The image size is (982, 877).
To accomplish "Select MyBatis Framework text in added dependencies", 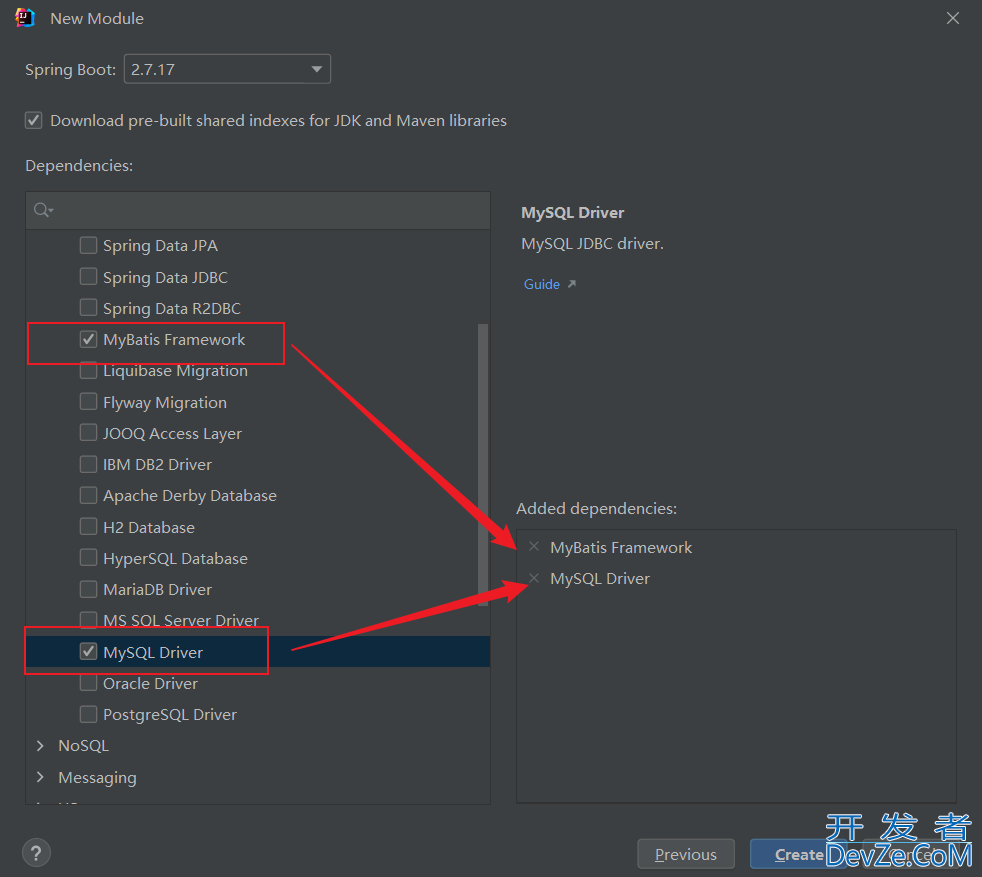I will click(x=621, y=547).
